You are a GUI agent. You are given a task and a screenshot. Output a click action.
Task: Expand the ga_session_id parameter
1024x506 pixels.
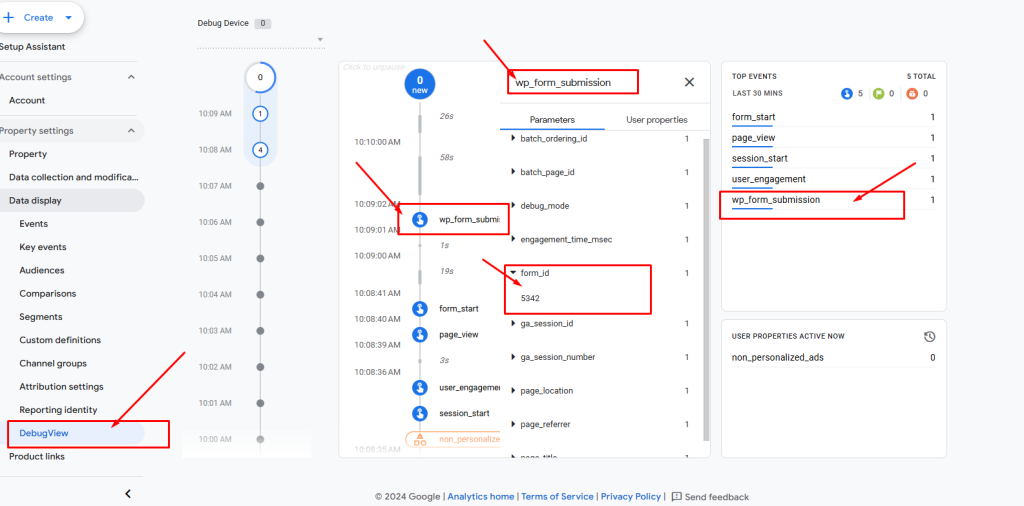pos(513,323)
